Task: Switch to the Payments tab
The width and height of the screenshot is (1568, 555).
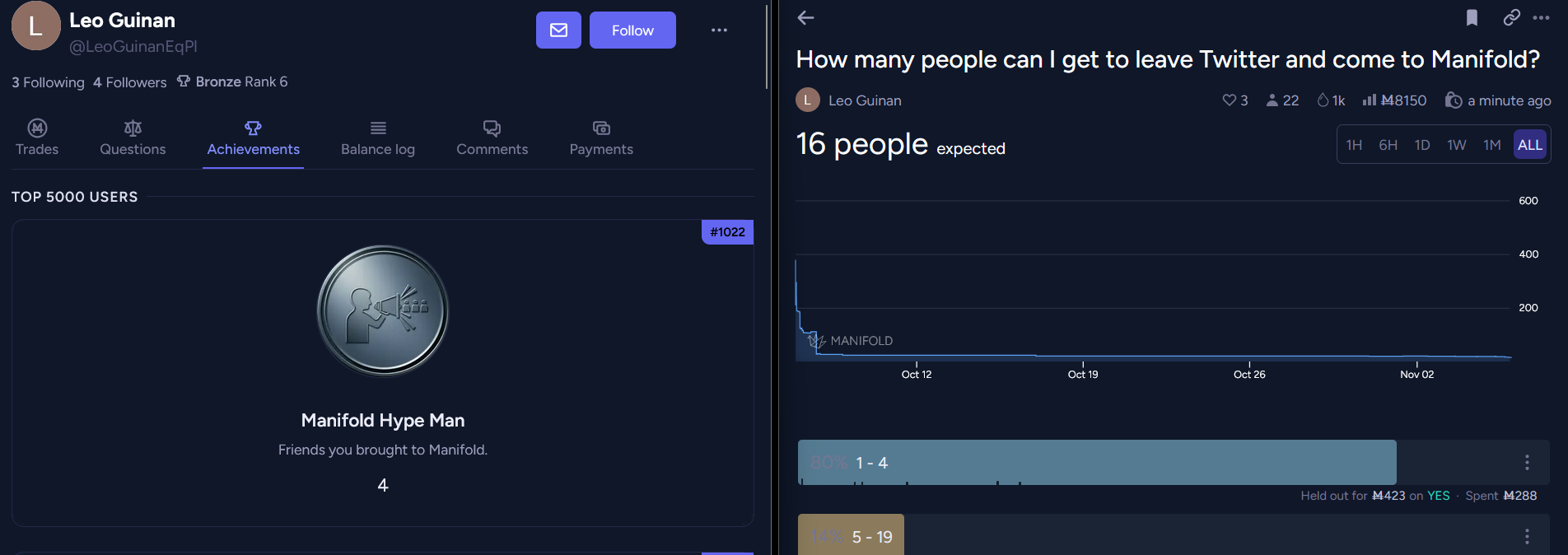Action: coord(601,138)
